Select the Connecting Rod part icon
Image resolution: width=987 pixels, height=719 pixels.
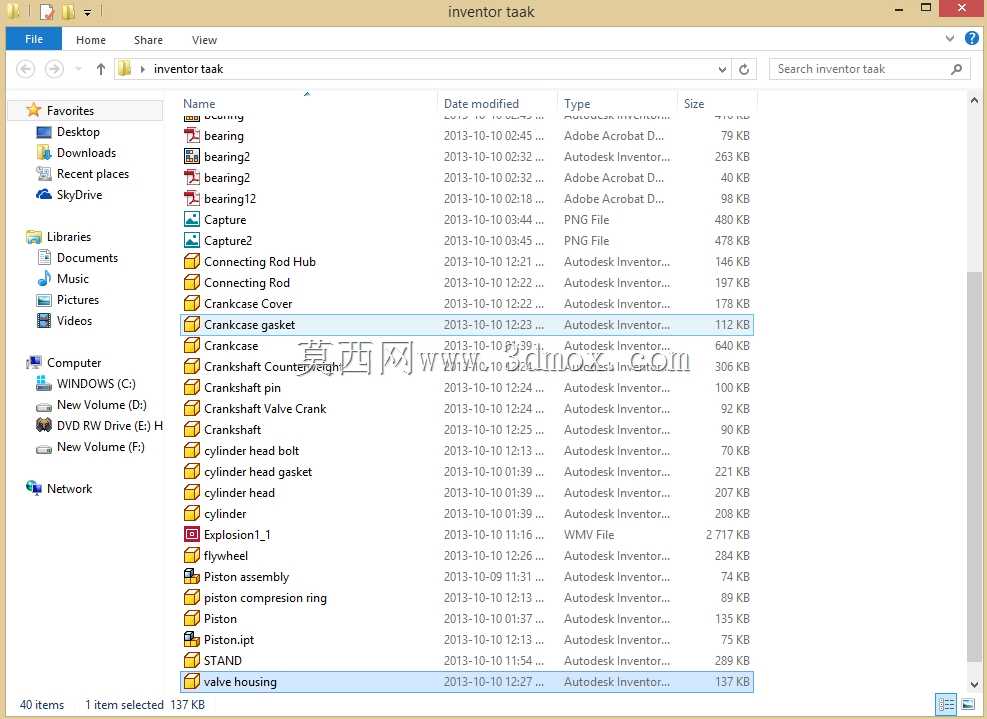[x=191, y=282]
